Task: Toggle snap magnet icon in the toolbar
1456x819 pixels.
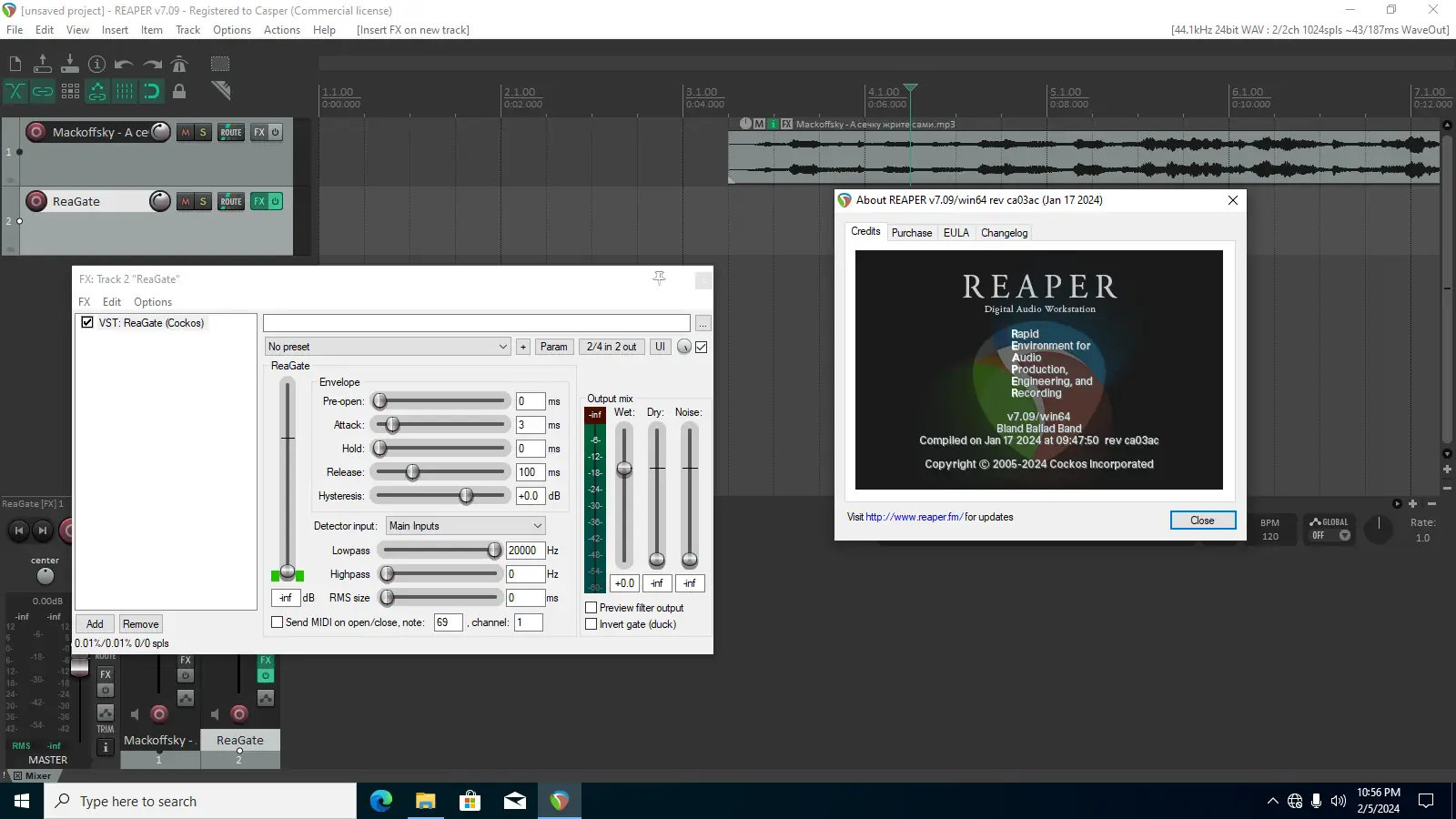Action: (x=152, y=91)
